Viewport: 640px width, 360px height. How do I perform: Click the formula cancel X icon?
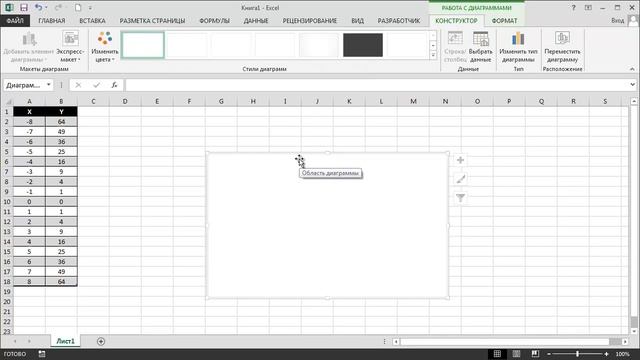point(78,85)
